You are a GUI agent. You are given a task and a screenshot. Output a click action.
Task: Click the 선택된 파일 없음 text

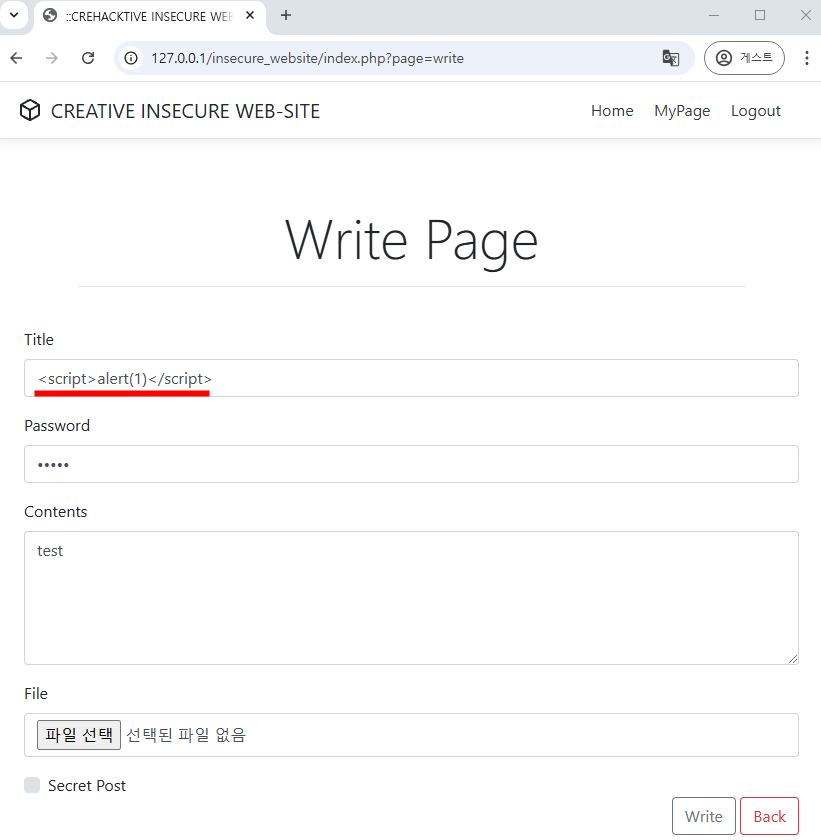[185, 735]
